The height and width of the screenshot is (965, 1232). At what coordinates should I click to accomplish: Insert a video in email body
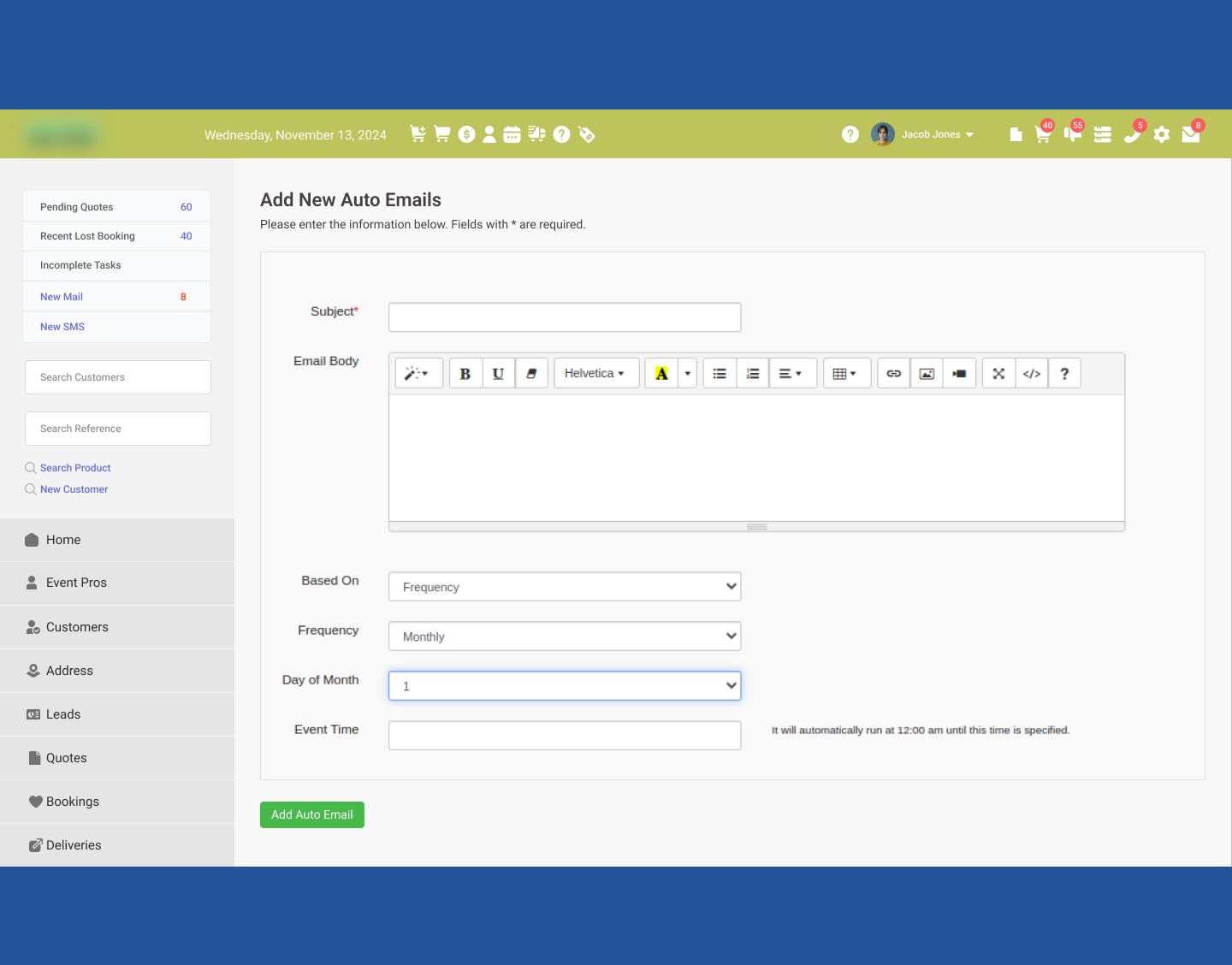click(x=959, y=373)
